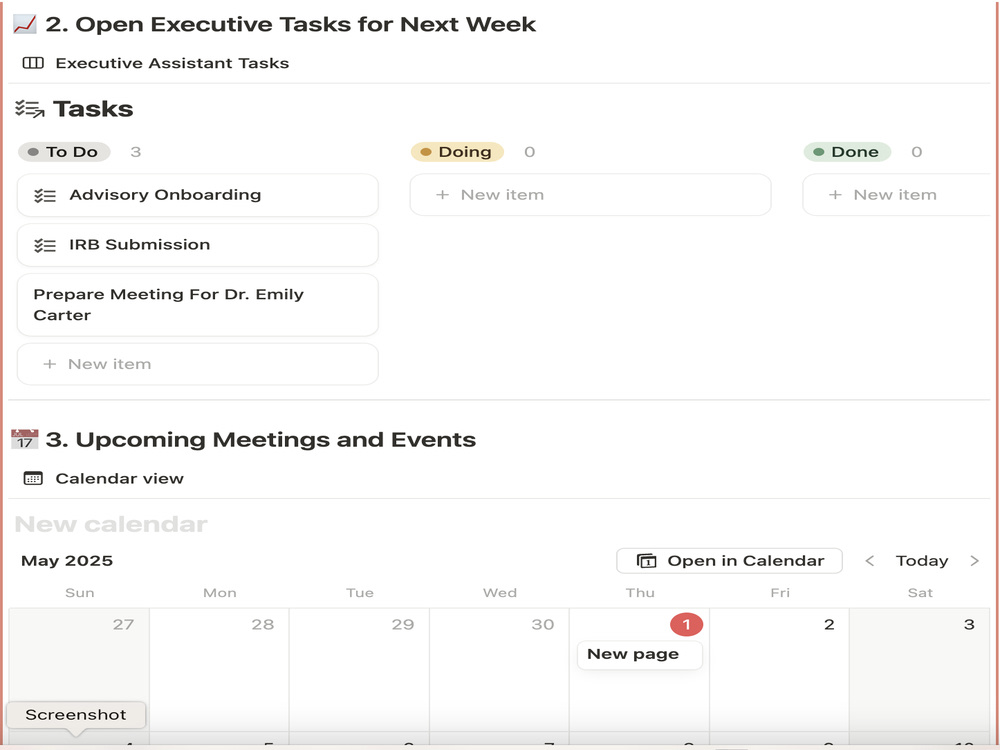Jump to Today in the calendar

point(922,561)
